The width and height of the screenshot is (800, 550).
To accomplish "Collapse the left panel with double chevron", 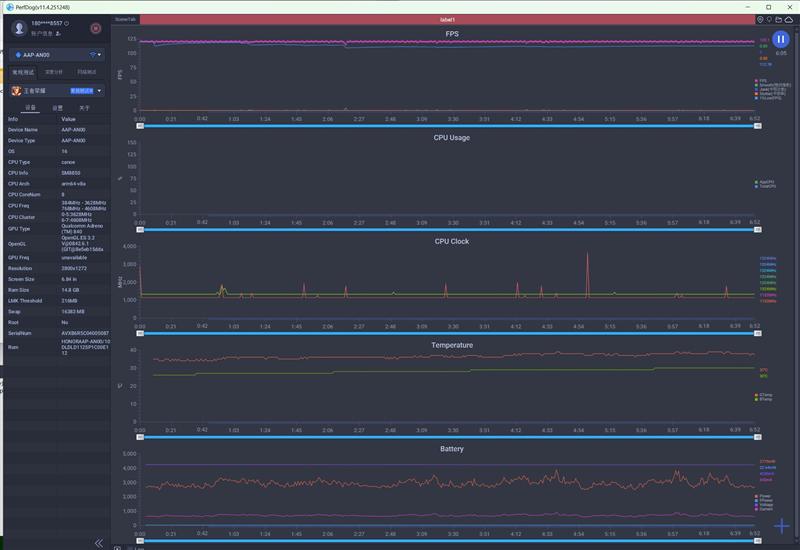I will [x=98, y=542].
